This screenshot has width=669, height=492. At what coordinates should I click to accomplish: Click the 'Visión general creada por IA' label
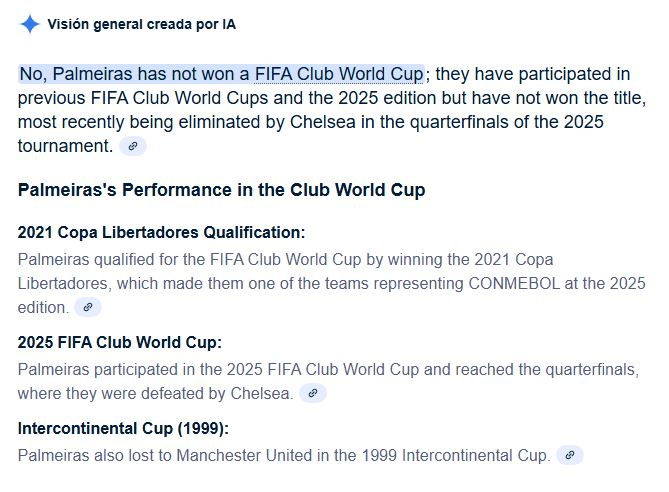(x=142, y=24)
